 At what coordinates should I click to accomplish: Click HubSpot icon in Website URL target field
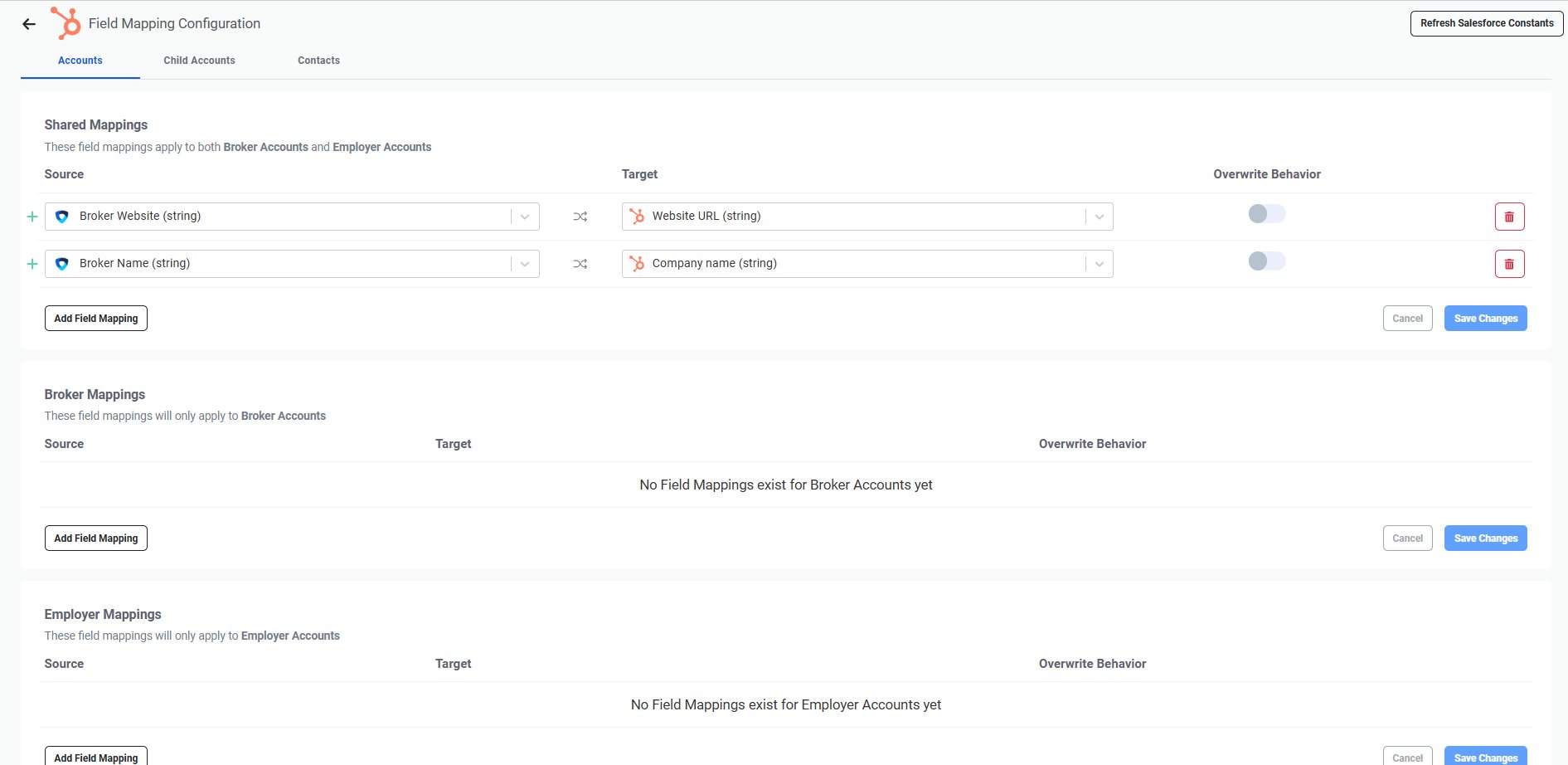pos(637,217)
